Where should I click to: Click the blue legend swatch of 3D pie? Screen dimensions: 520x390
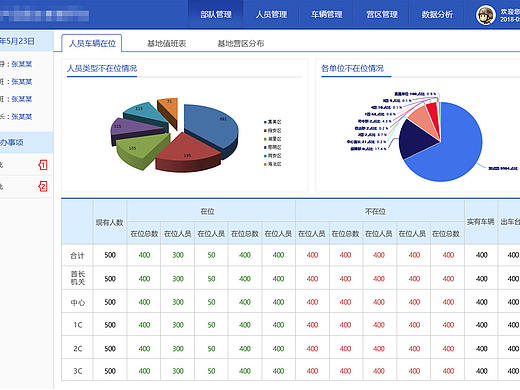(265, 122)
